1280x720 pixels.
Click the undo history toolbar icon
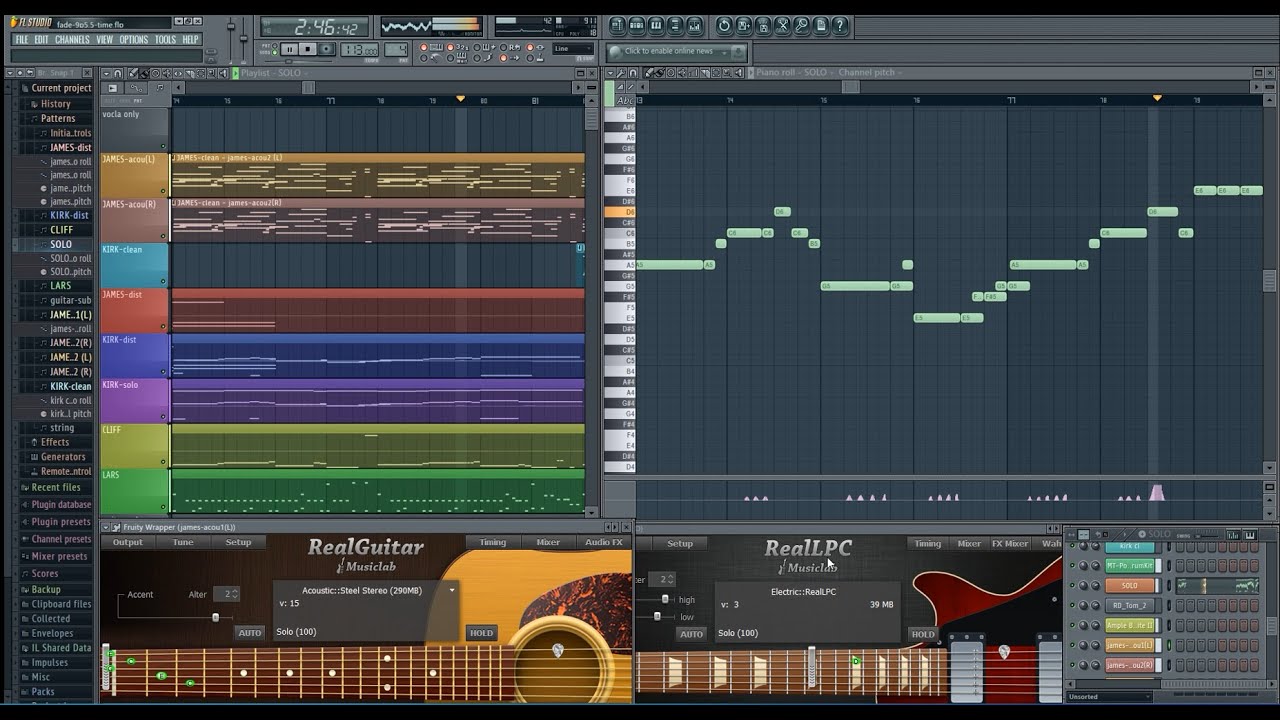coord(724,26)
